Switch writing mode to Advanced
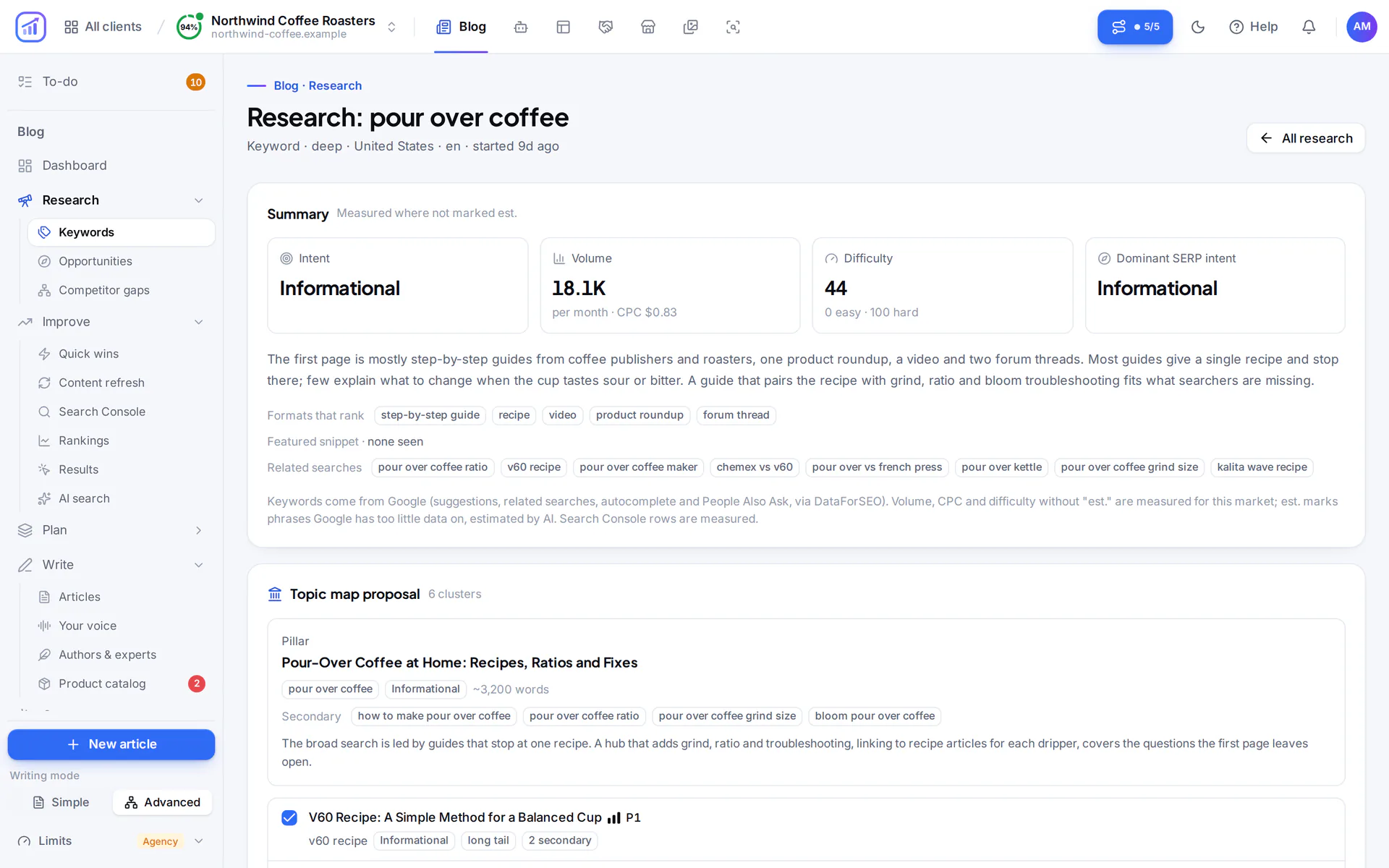This screenshot has width=1389, height=868. pyautogui.click(x=162, y=802)
